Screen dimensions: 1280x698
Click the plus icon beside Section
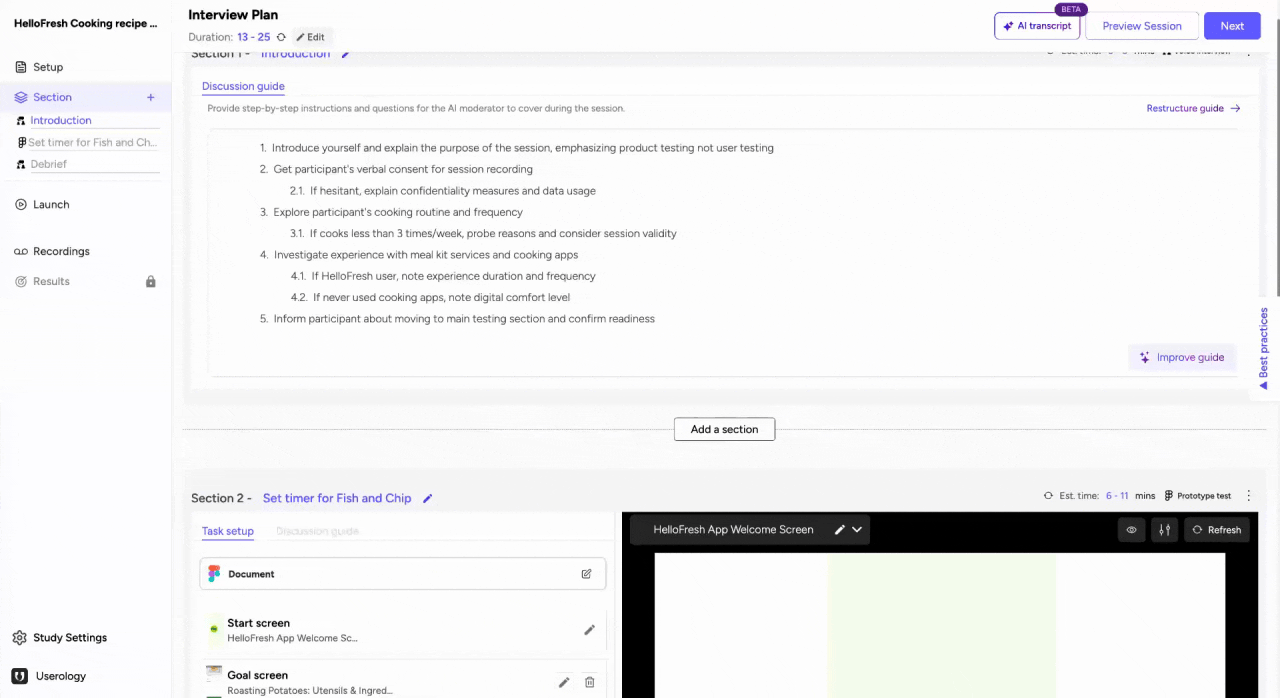tap(151, 97)
